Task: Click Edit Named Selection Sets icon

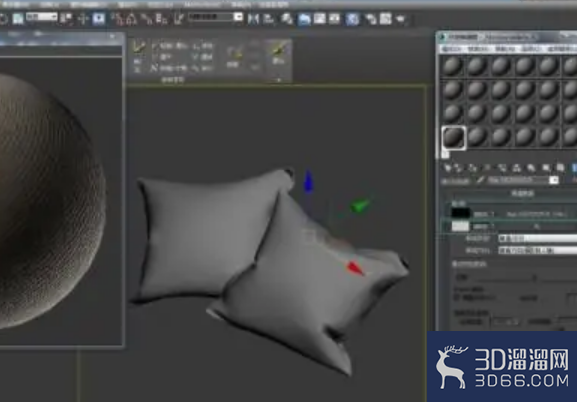Action: (179, 18)
